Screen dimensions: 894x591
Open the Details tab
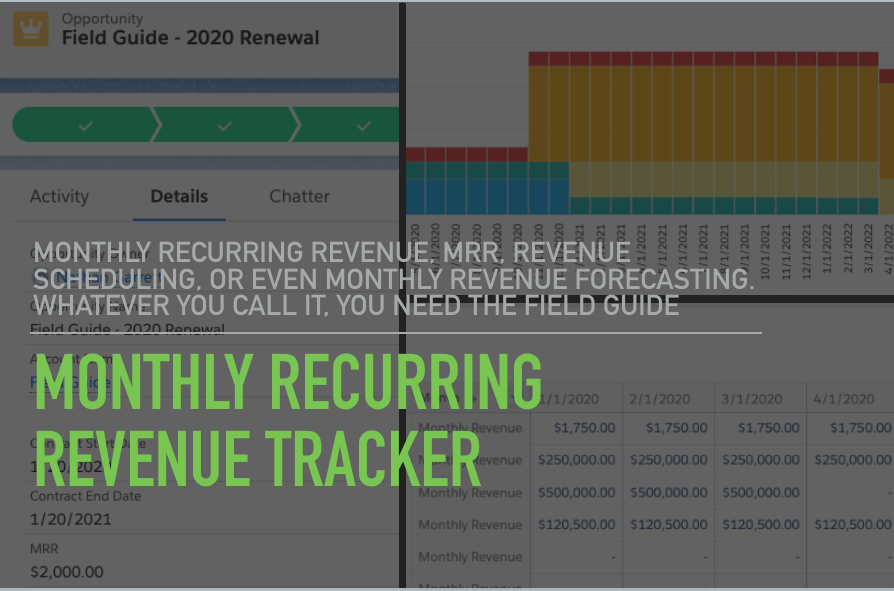tap(179, 196)
